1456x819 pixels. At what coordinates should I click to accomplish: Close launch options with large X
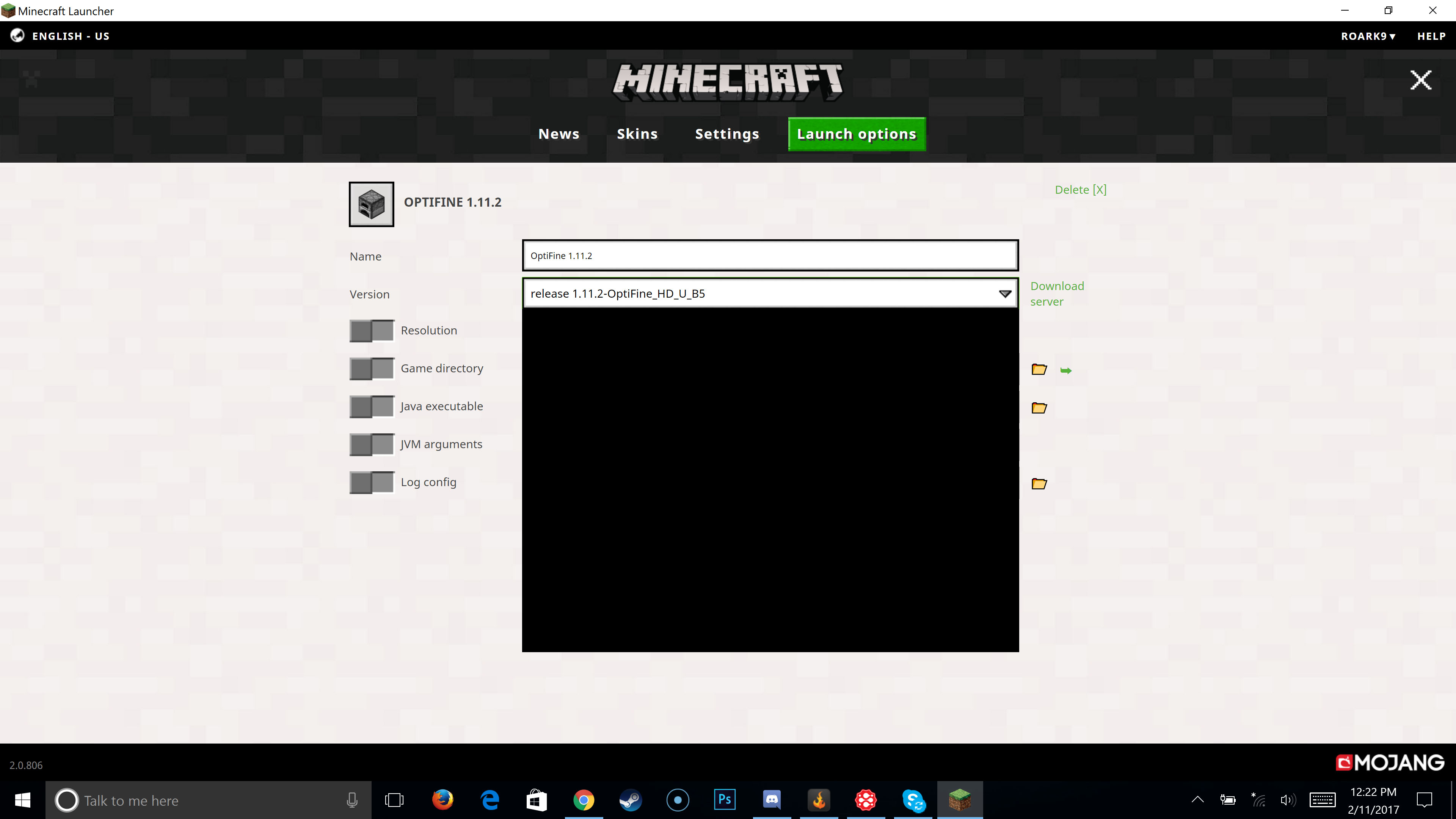(1420, 80)
